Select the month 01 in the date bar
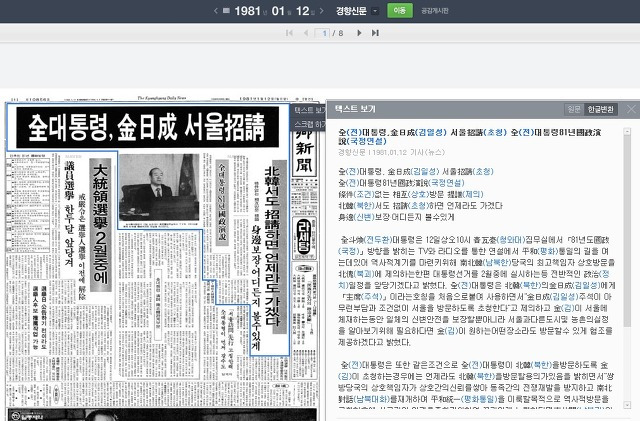640x421 pixels. (x=278, y=11)
